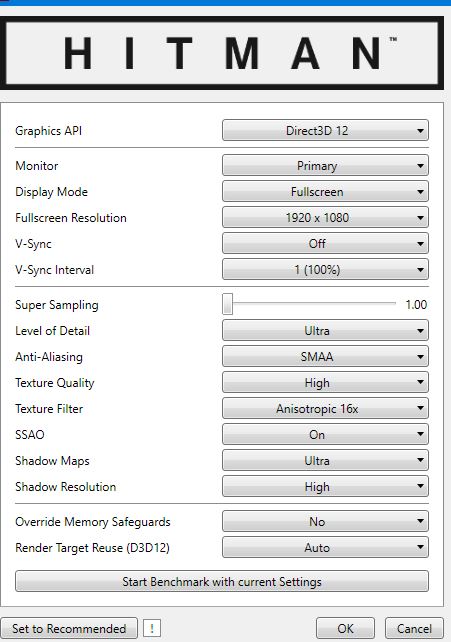Viewport: 451px width, 642px height.
Task: Open Level of Detail Ultra dropdown
Action: pos(325,330)
